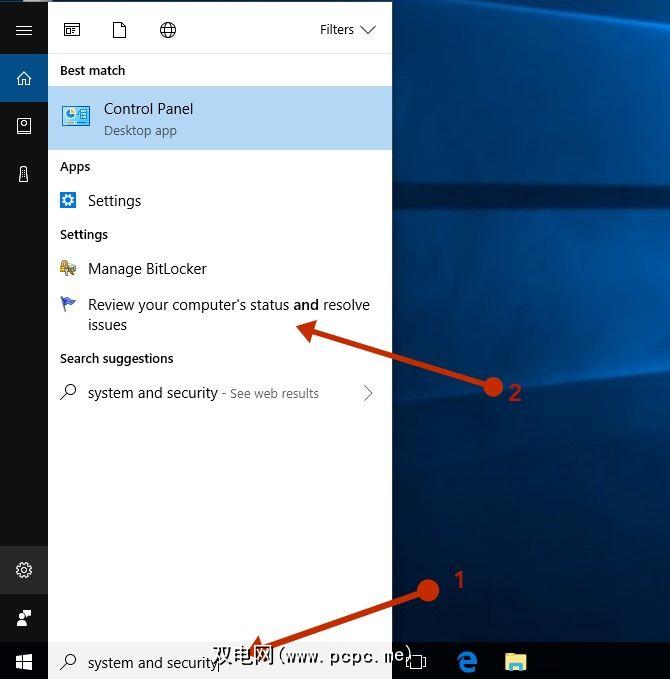The width and height of the screenshot is (670, 679).
Task: Click the blue flag Security icon
Action: coord(68,304)
